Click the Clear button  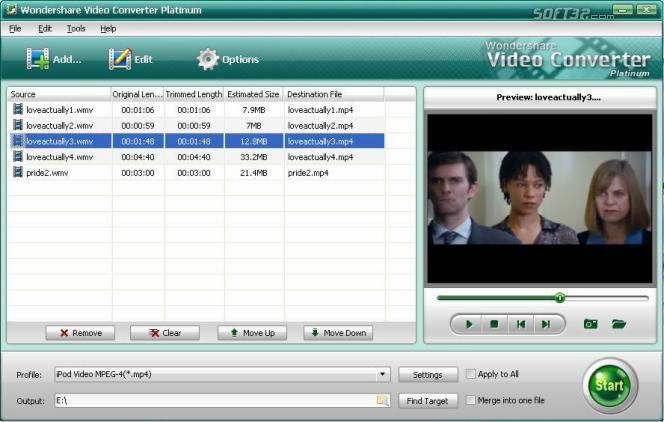point(165,333)
